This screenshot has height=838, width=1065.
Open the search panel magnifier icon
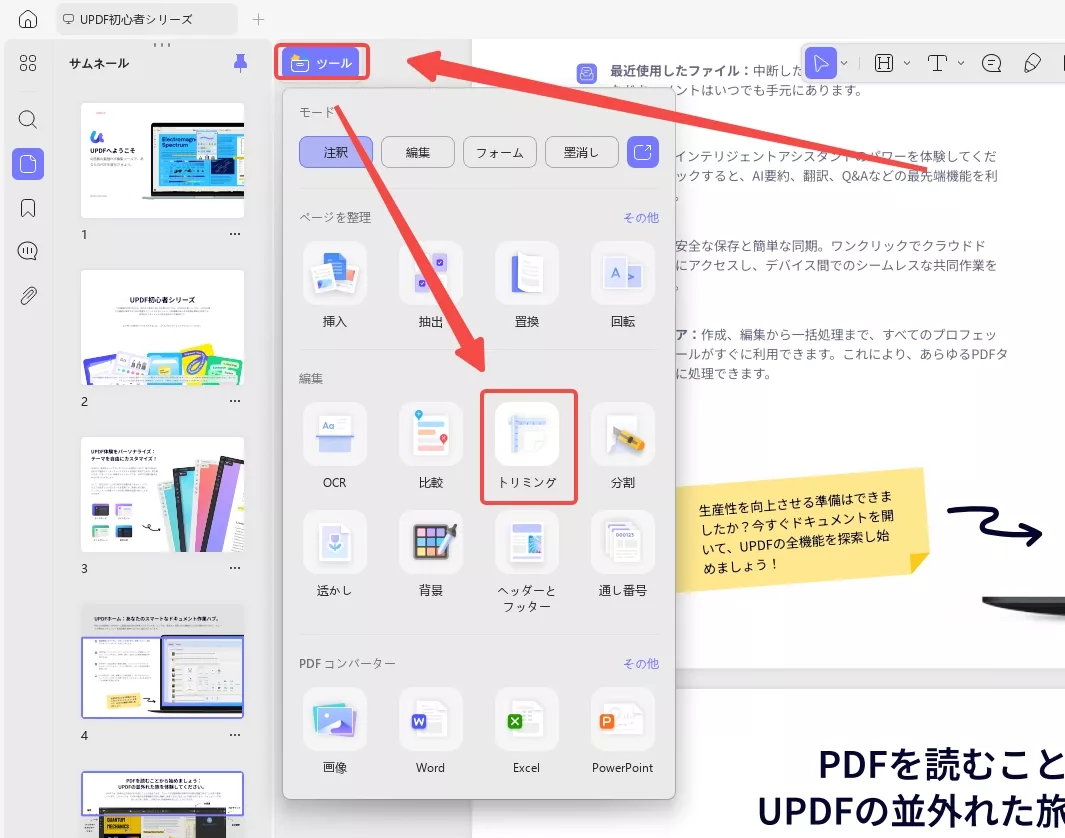(28, 120)
